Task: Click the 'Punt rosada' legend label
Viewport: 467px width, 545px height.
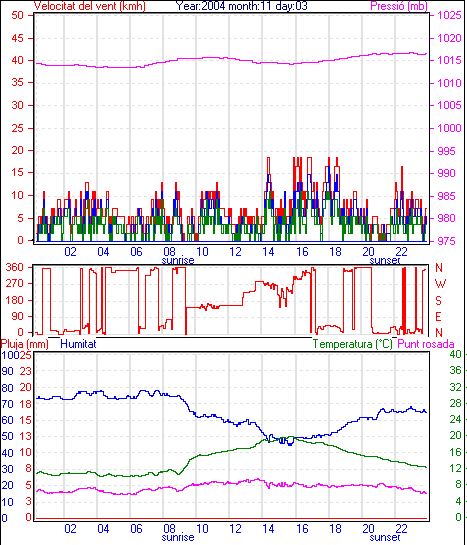Action: 426,344
